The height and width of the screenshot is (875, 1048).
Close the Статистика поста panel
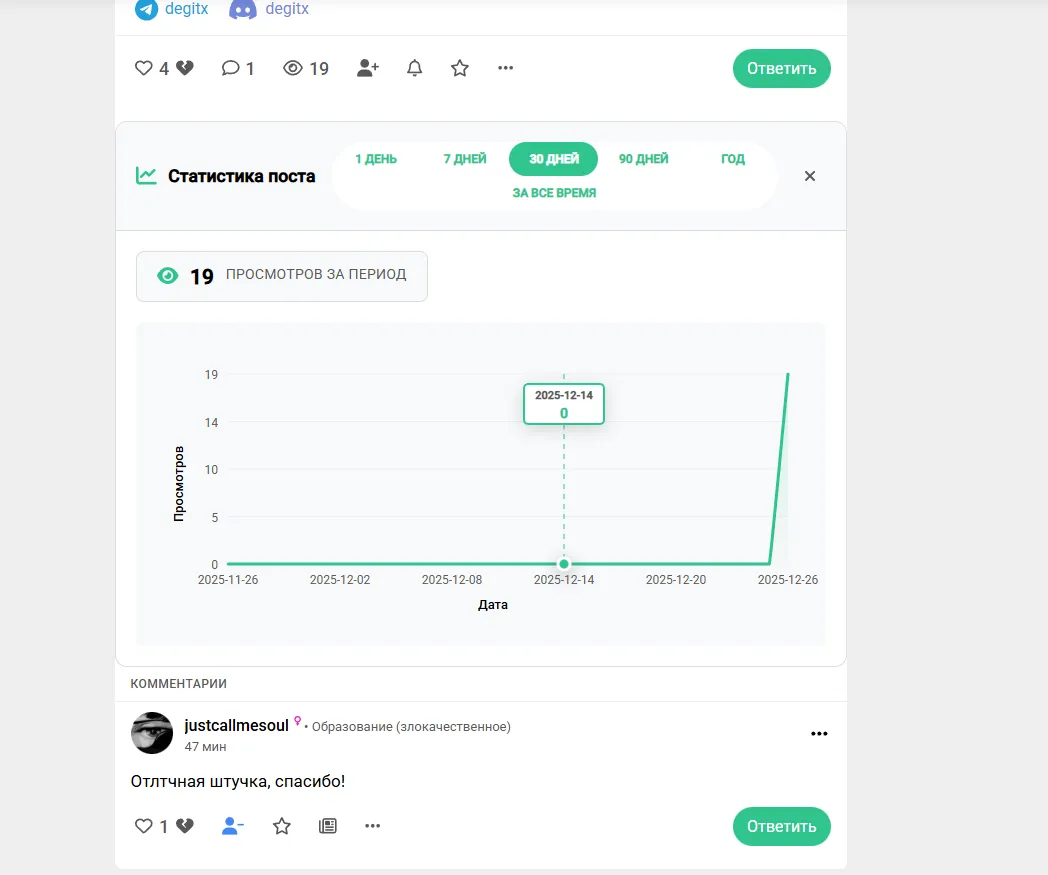tap(809, 176)
